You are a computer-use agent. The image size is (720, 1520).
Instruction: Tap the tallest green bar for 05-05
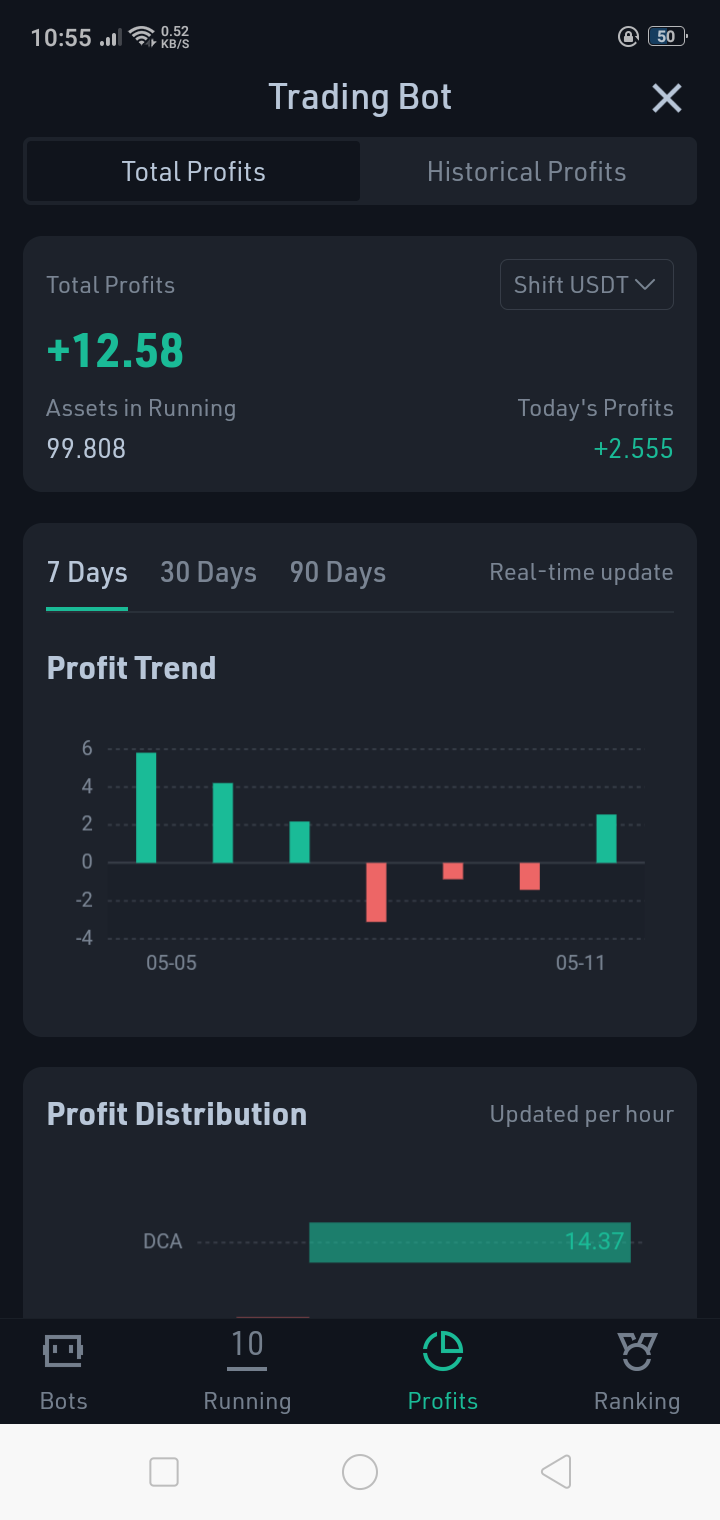pos(146,808)
